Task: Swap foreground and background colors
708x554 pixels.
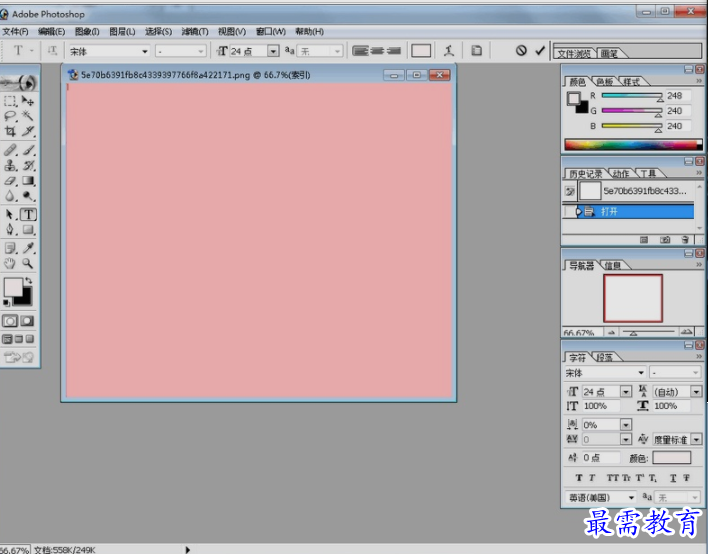Action: click(x=29, y=280)
